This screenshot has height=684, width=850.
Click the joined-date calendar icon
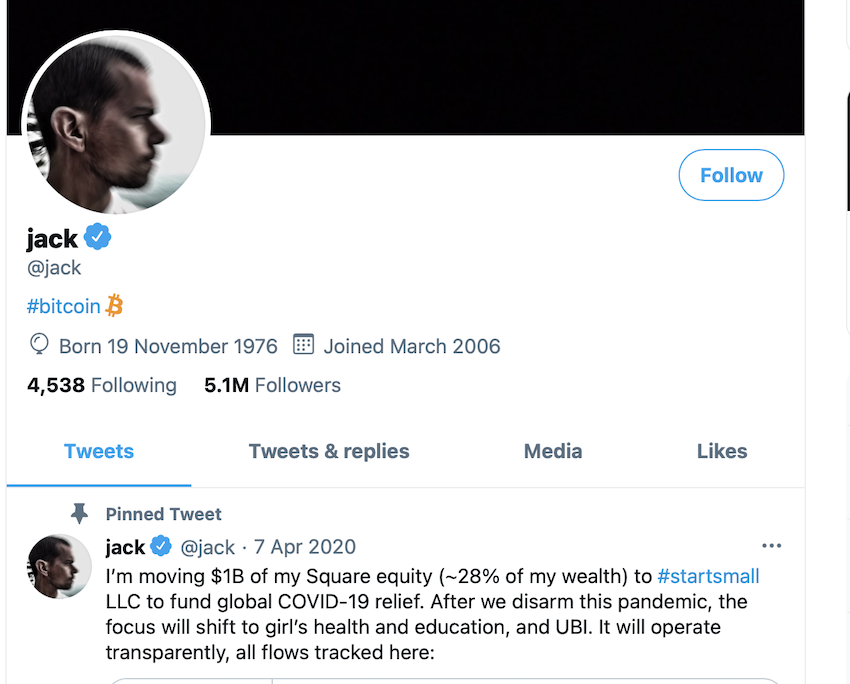point(303,345)
